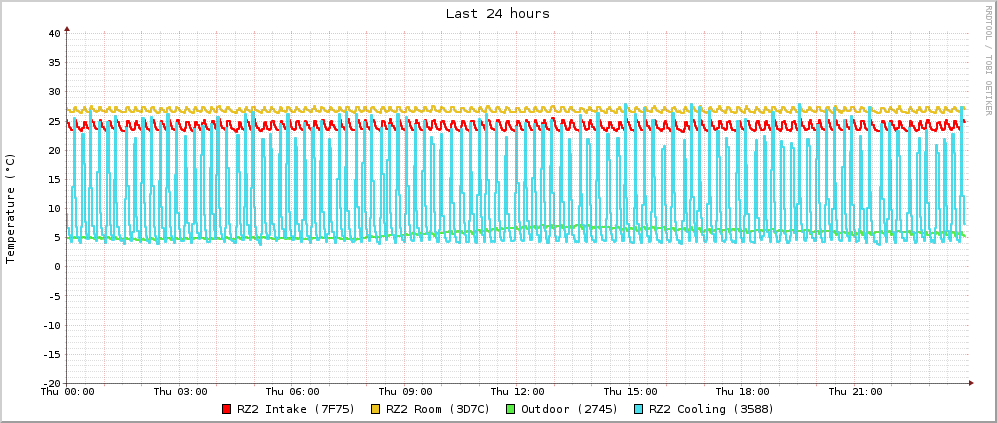
Task: Click the 'Last 24 hours' graph title
Action: [x=497, y=13]
